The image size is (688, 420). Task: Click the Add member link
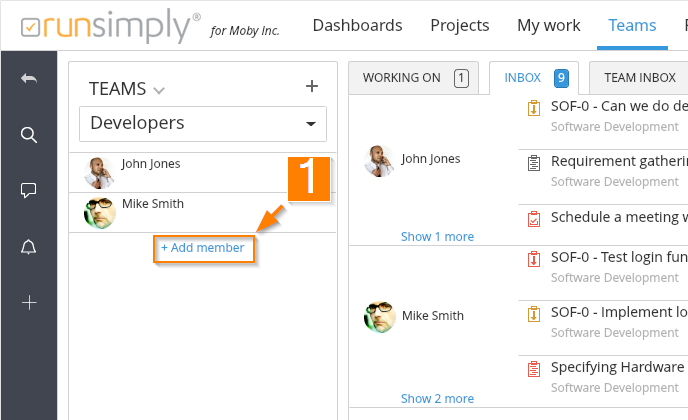[203, 247]
